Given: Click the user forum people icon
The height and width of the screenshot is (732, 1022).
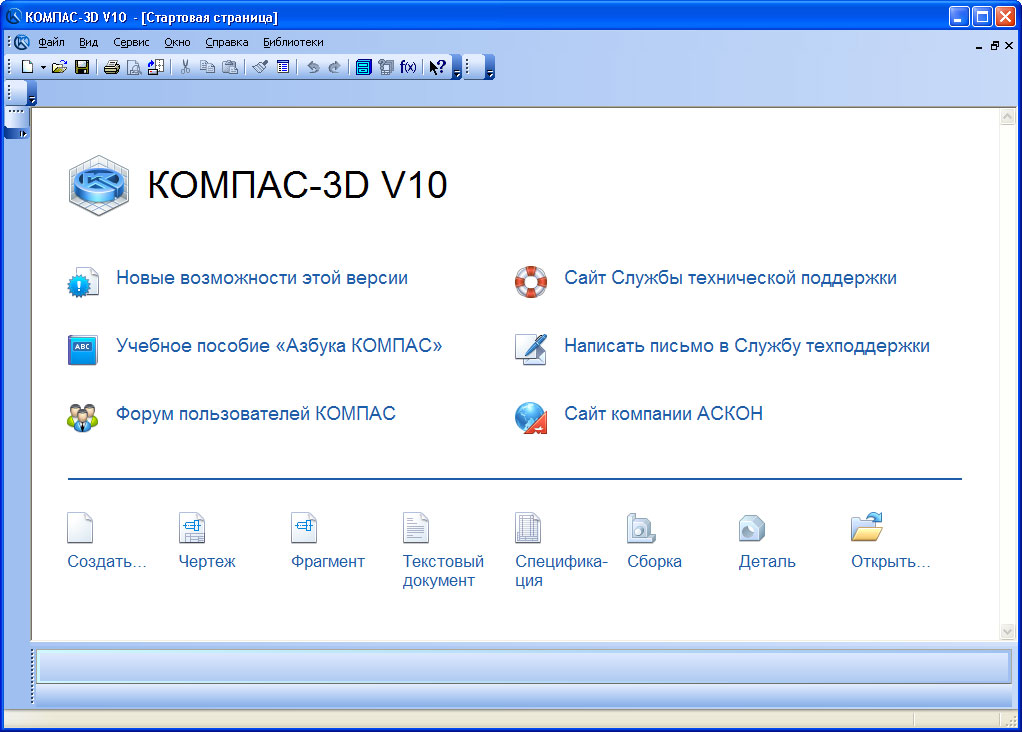Looking at the screenshot, I should 83,418.
